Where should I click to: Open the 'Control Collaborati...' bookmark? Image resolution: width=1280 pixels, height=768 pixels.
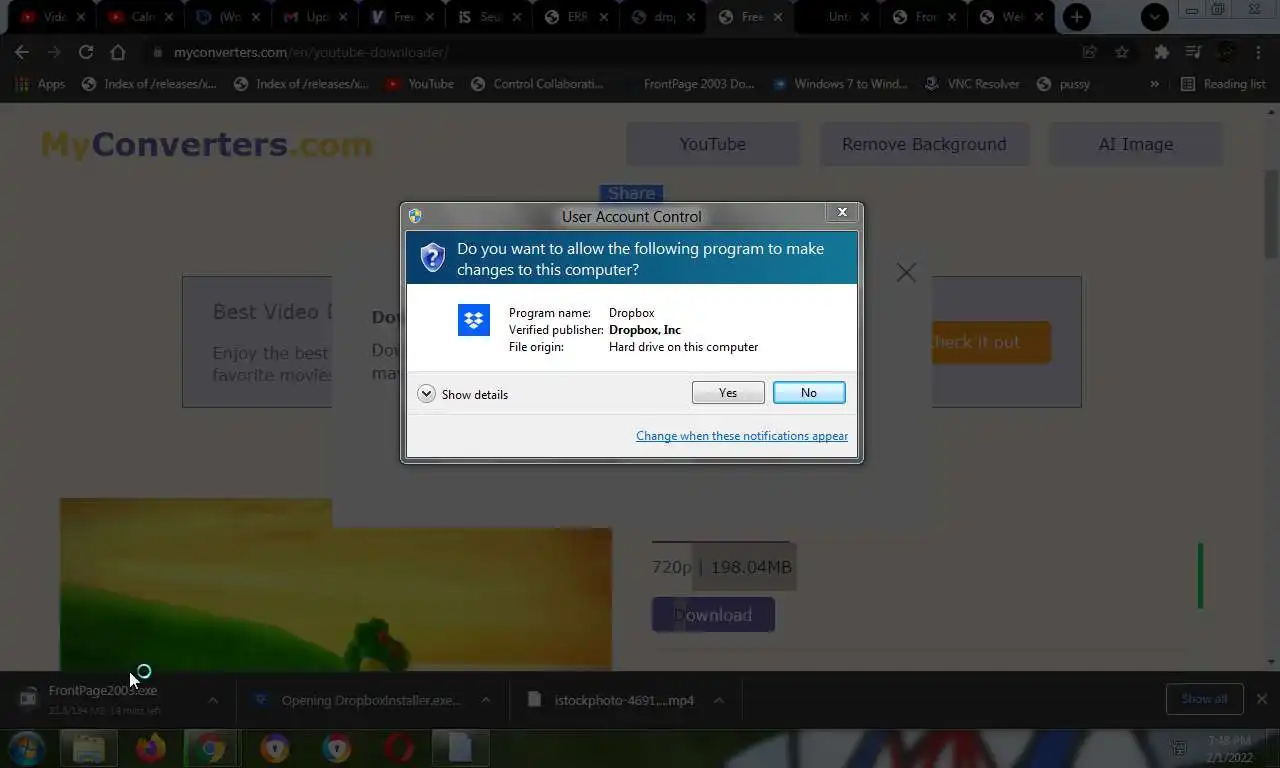[538, 84]
